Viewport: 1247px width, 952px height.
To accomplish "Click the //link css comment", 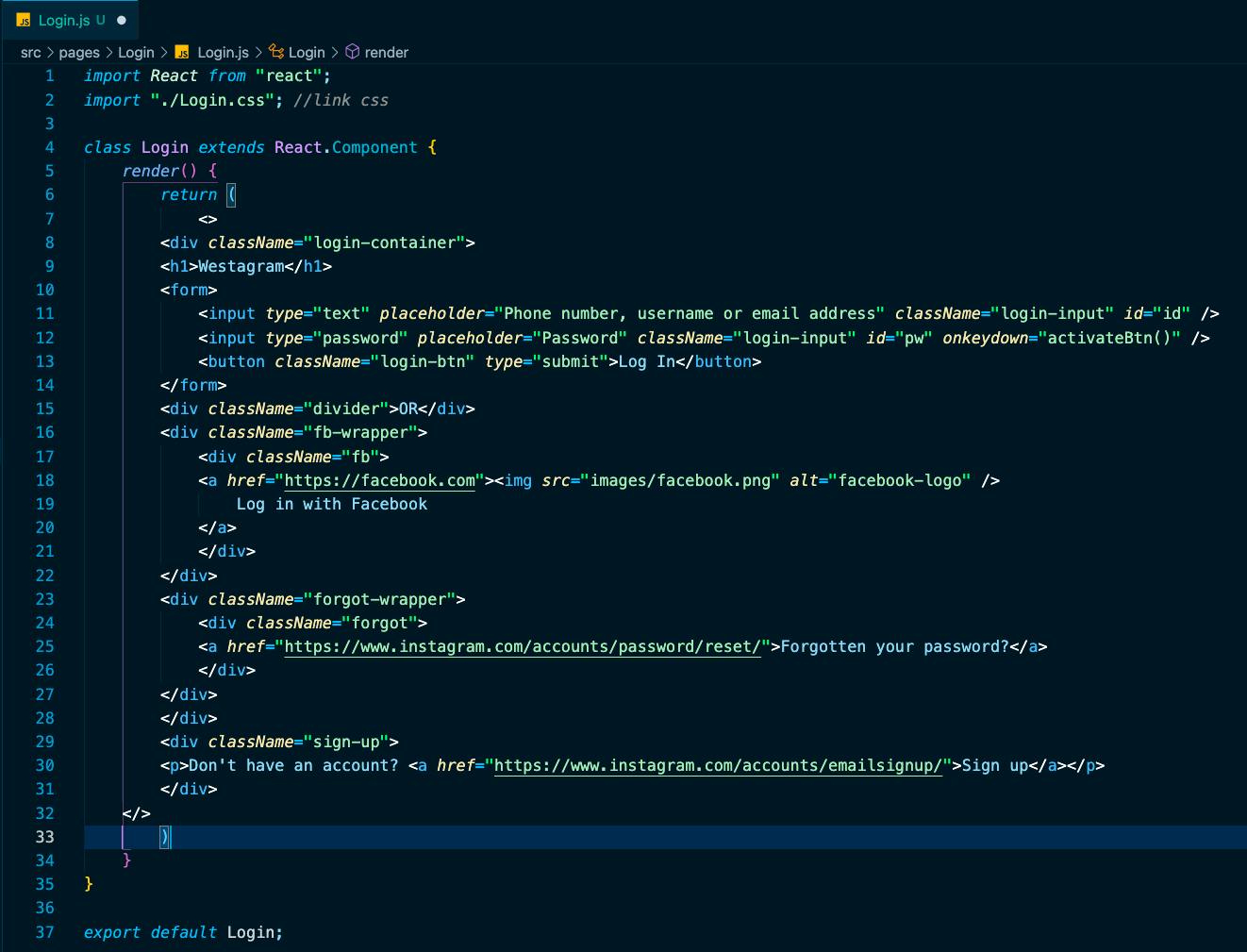I will tap(341, 100).
